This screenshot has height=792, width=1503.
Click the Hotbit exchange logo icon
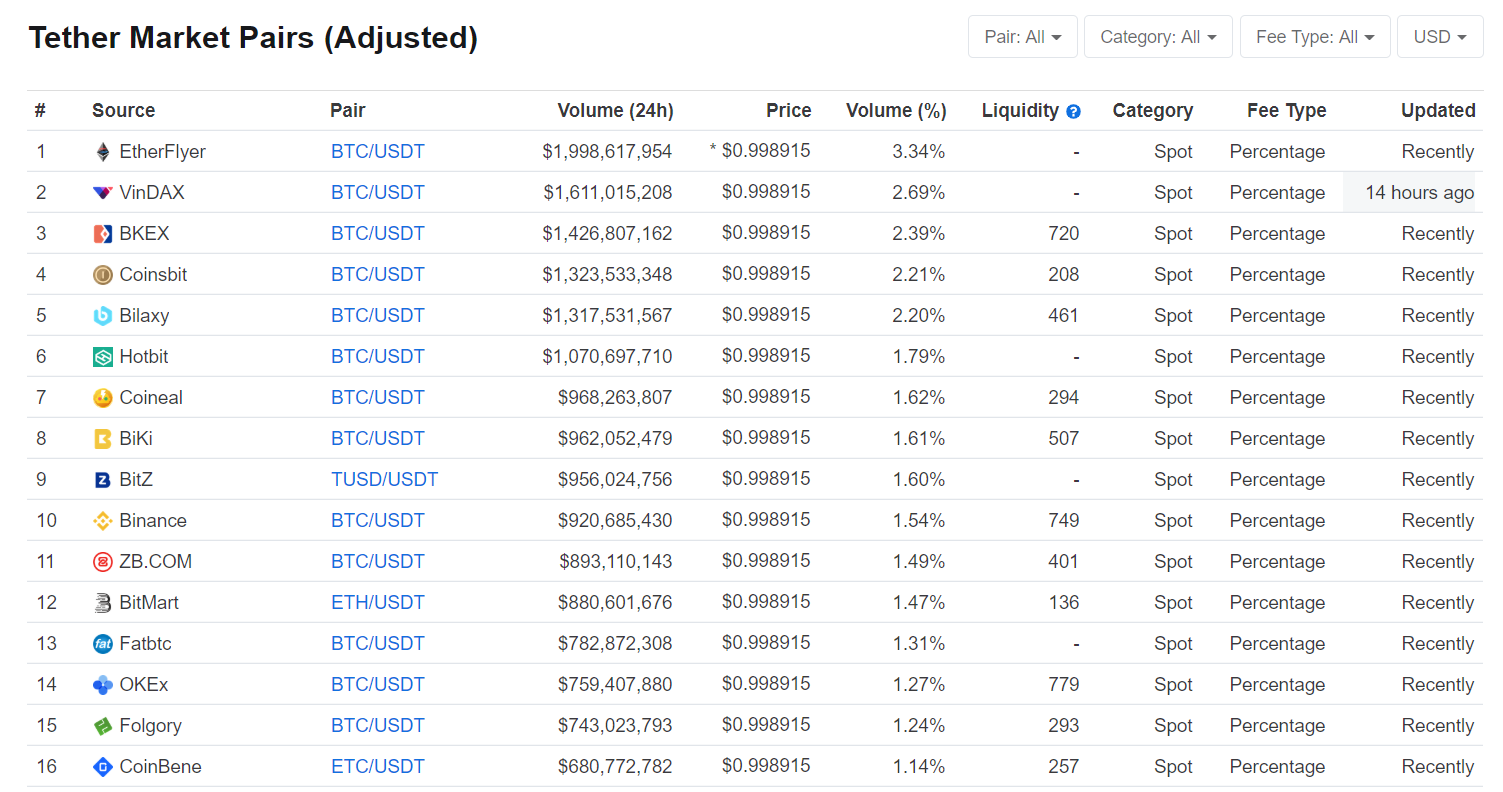tap(102, 357)
